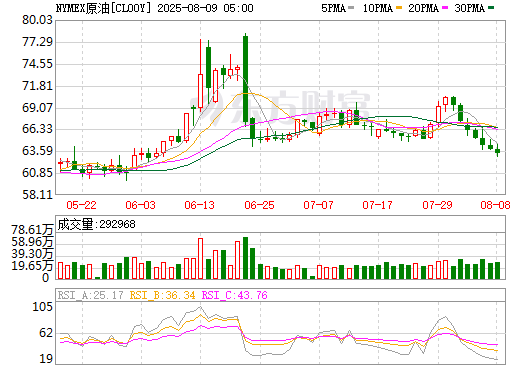Click the 30PMA legend label
The width and height of the screenshot is (520, 365).
469,8
